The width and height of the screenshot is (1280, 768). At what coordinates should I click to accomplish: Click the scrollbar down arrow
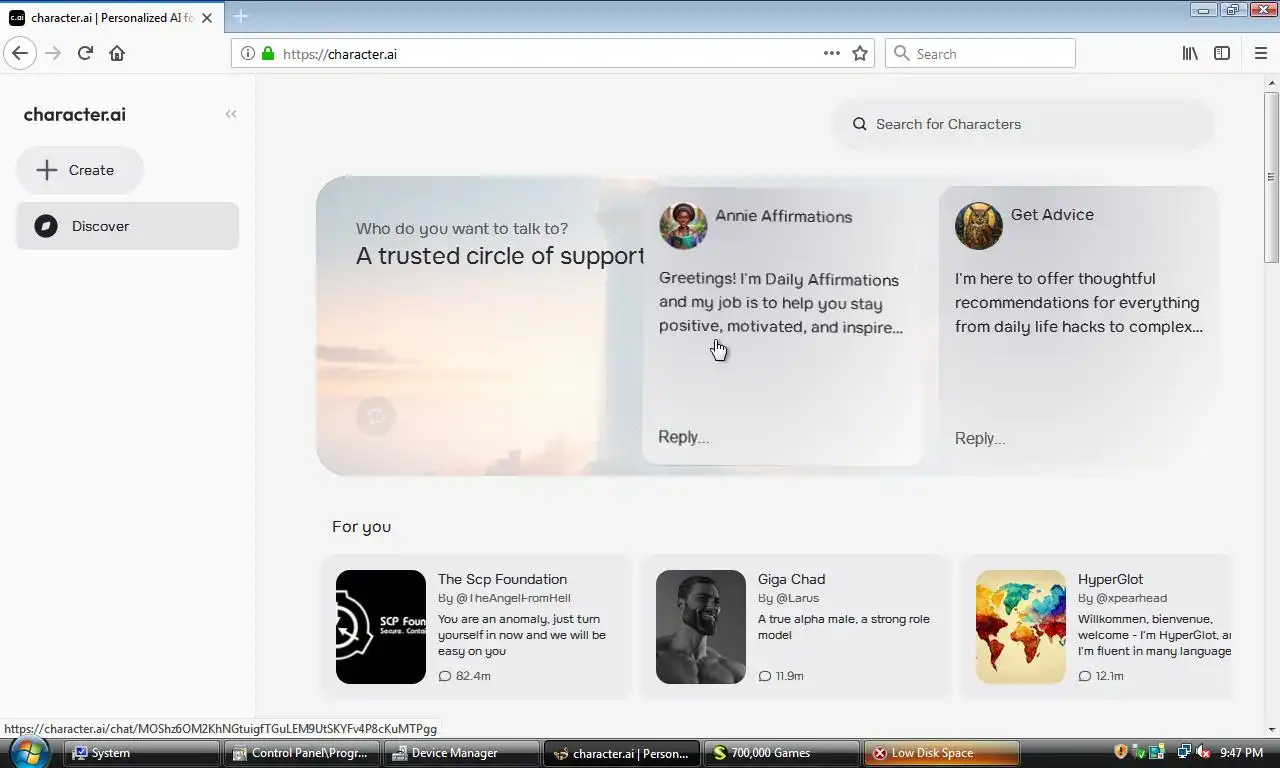click(x=1271, y=729)
